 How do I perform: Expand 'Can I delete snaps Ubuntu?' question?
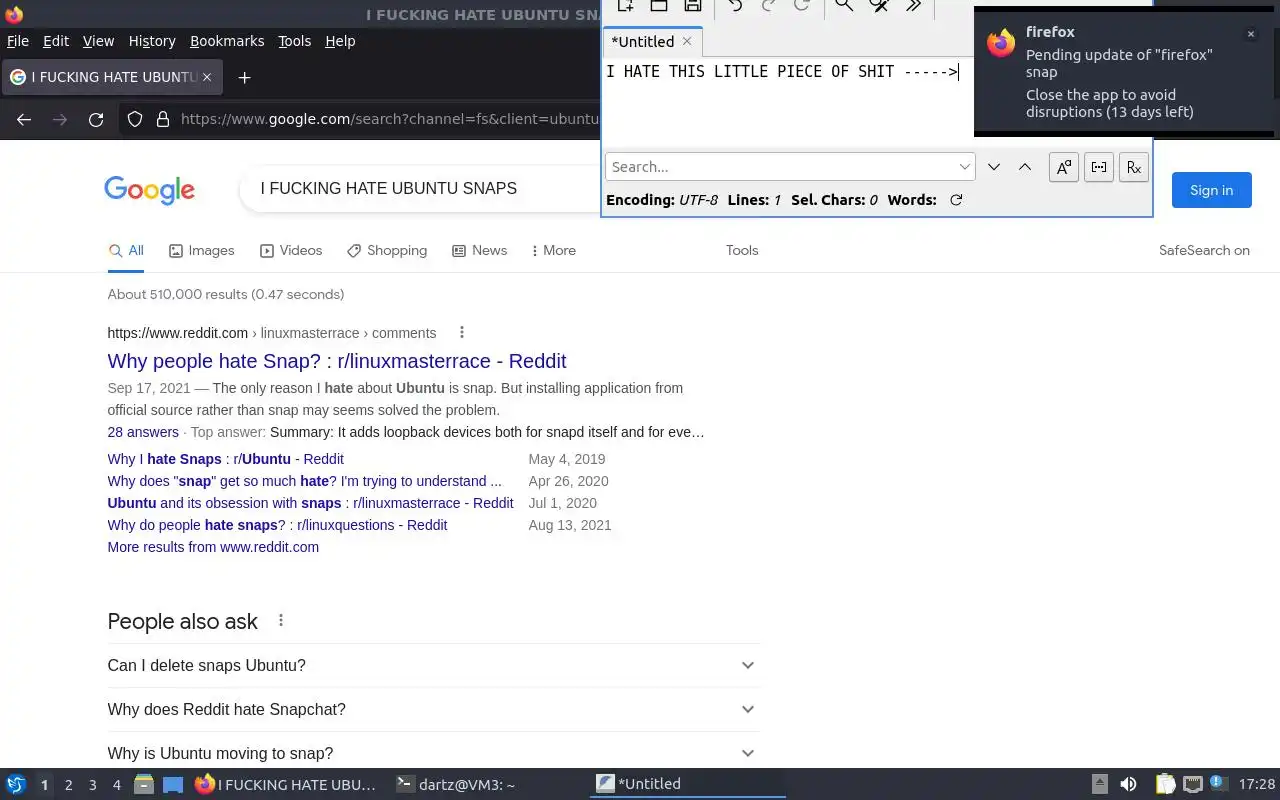(433, 666)
